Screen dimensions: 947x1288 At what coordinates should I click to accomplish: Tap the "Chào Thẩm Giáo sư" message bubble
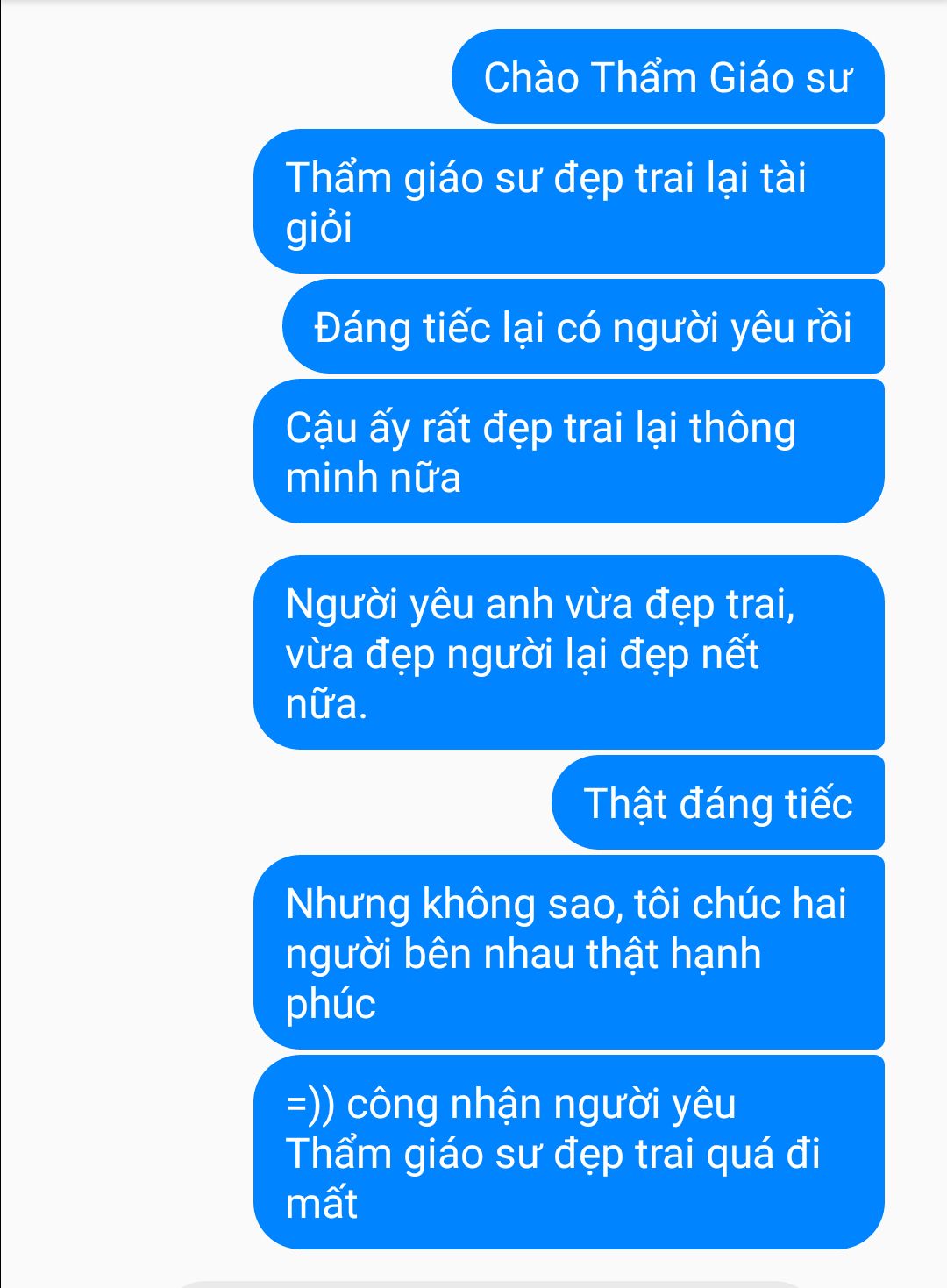click(667, 77)
